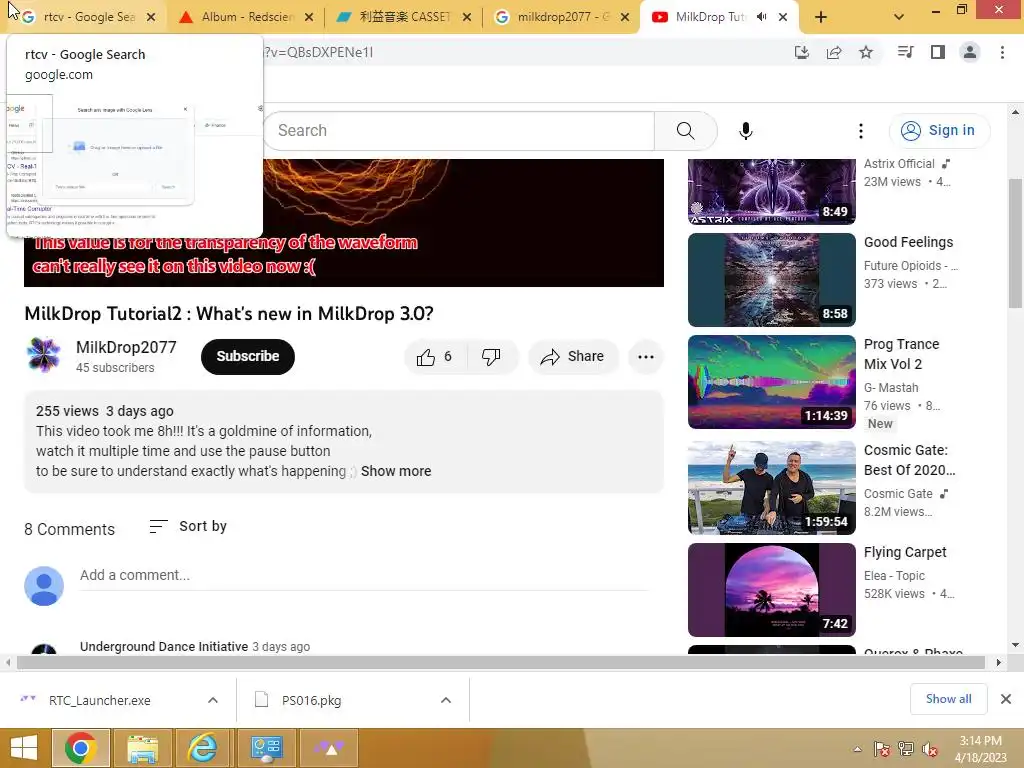Expand the RTC_Launcher.exe download options chevron
Image resolution: width=1024 pixels, height=768 pixels.
[213, 700]
